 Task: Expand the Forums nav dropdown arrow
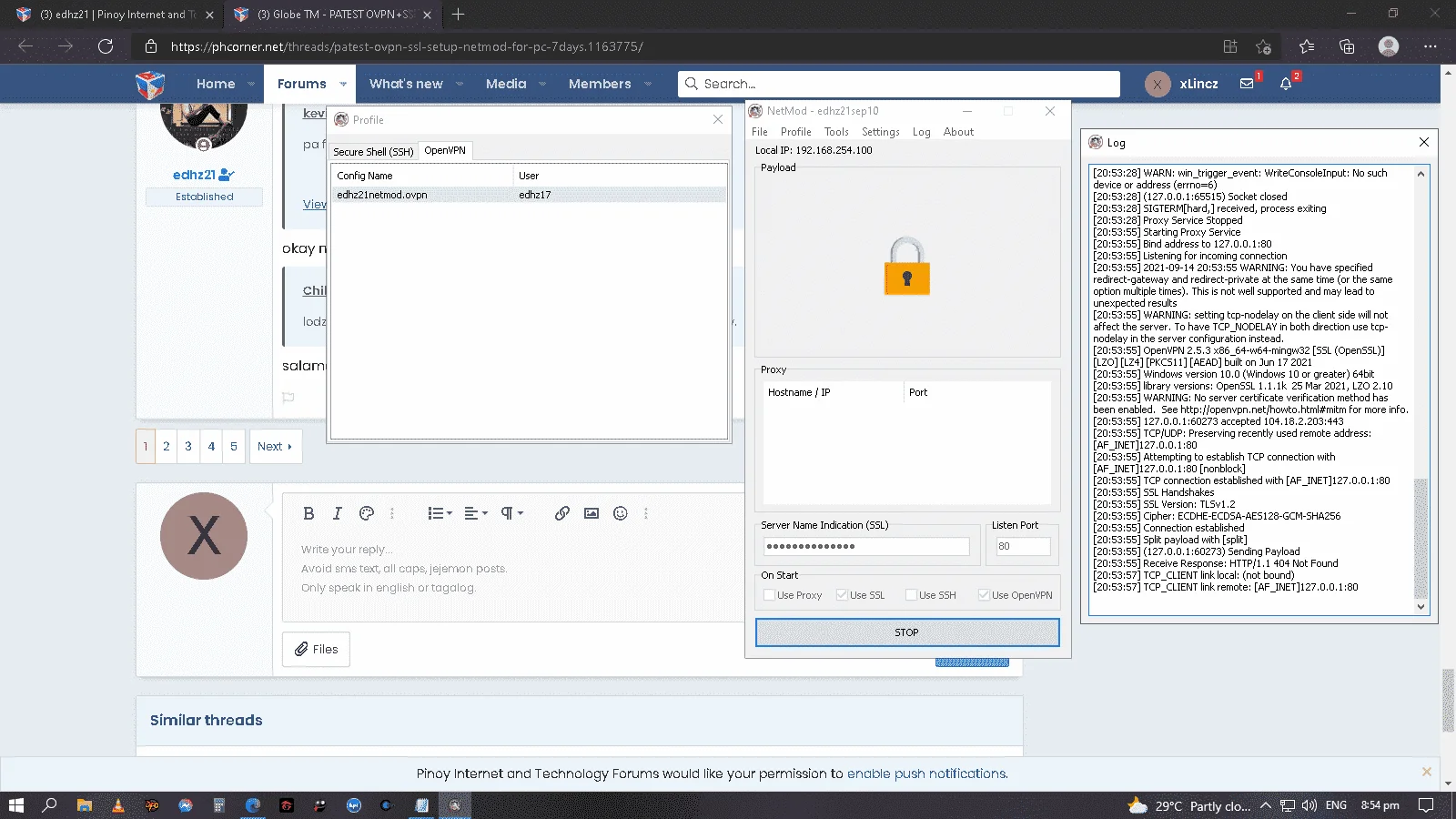pyautogui.click(x=343, y=84)
